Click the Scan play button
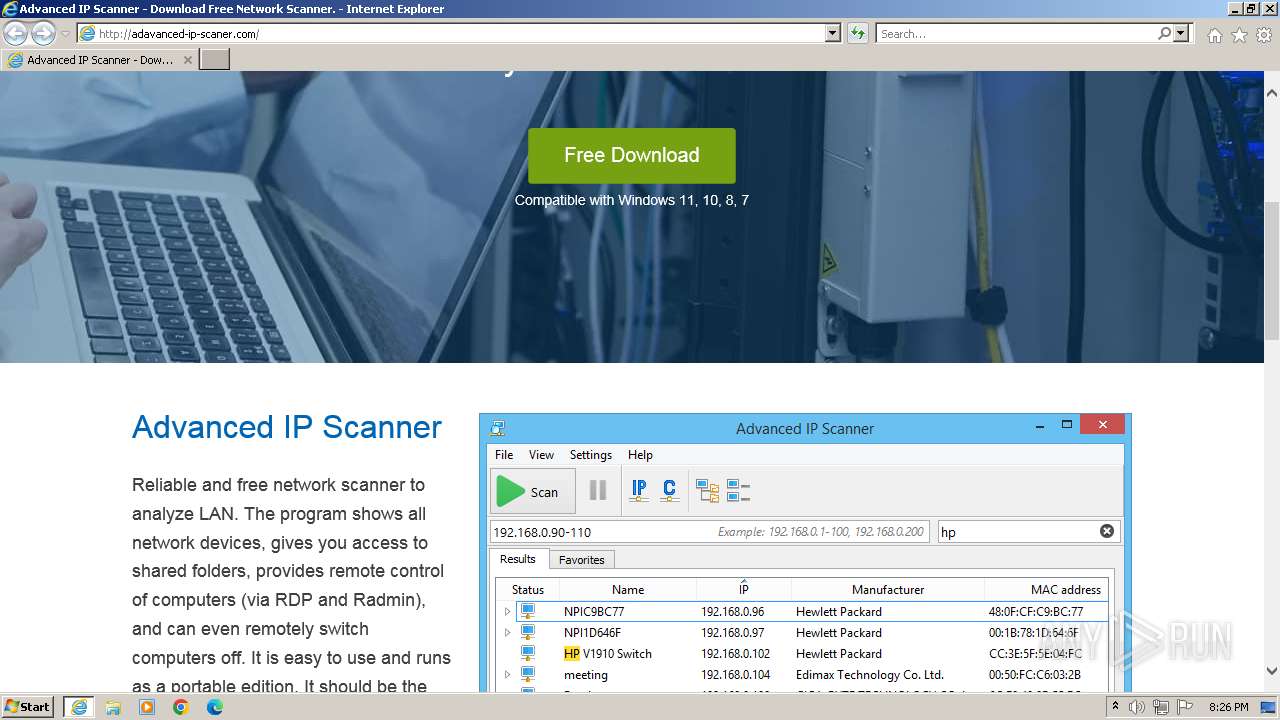This screenshot has height=720, width=1280. [533, 491]
